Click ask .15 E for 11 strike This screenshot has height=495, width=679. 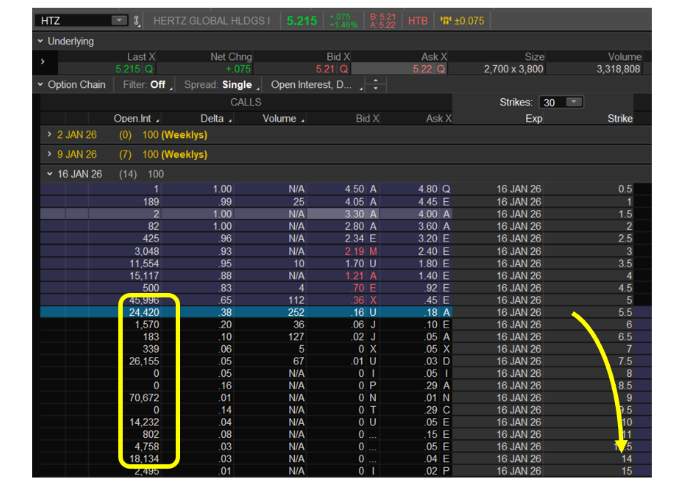pyautogui.click(x=437, y=434)
